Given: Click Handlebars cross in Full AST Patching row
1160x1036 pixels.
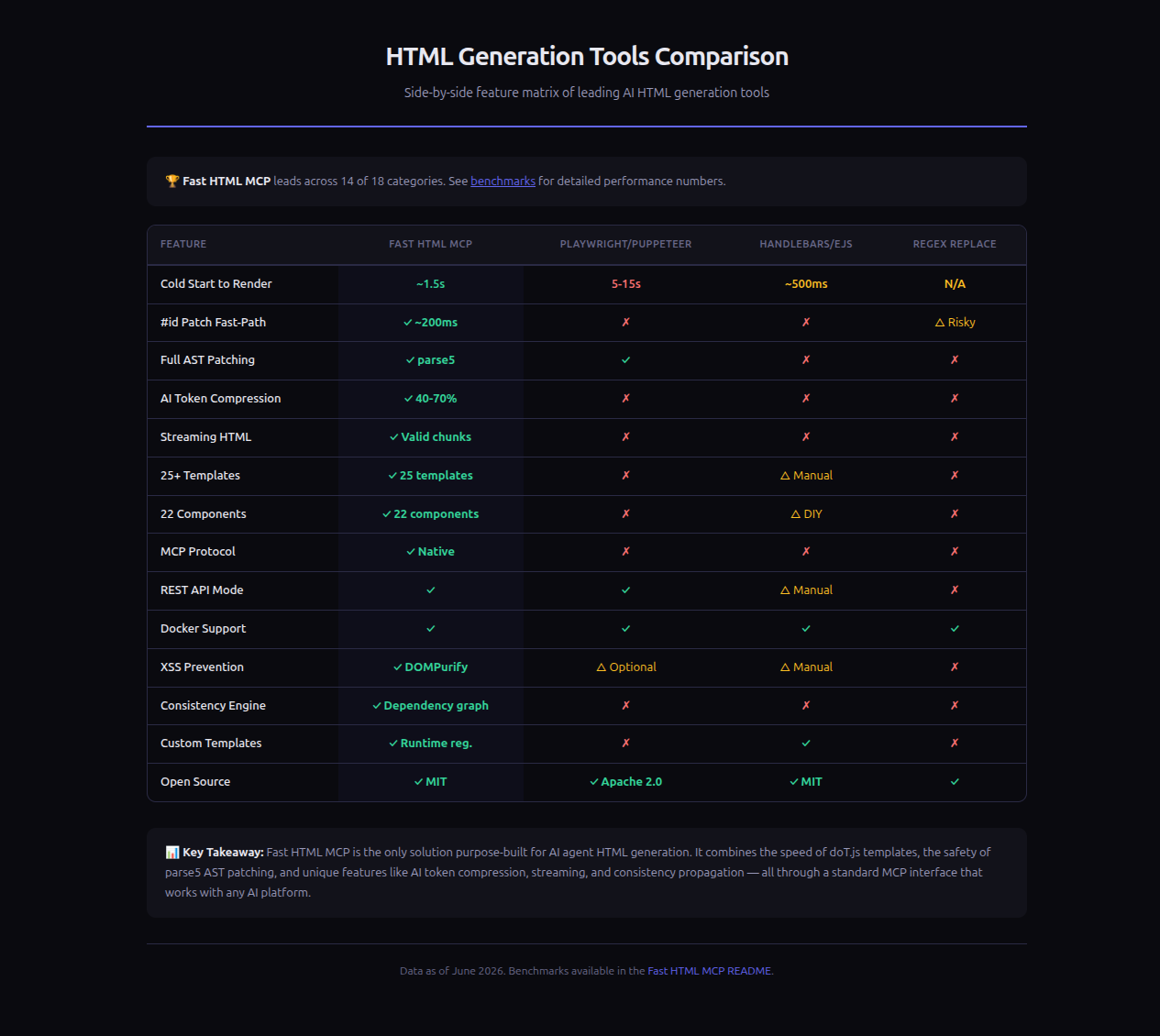Looking at the screenshot, I should point(806,360).
